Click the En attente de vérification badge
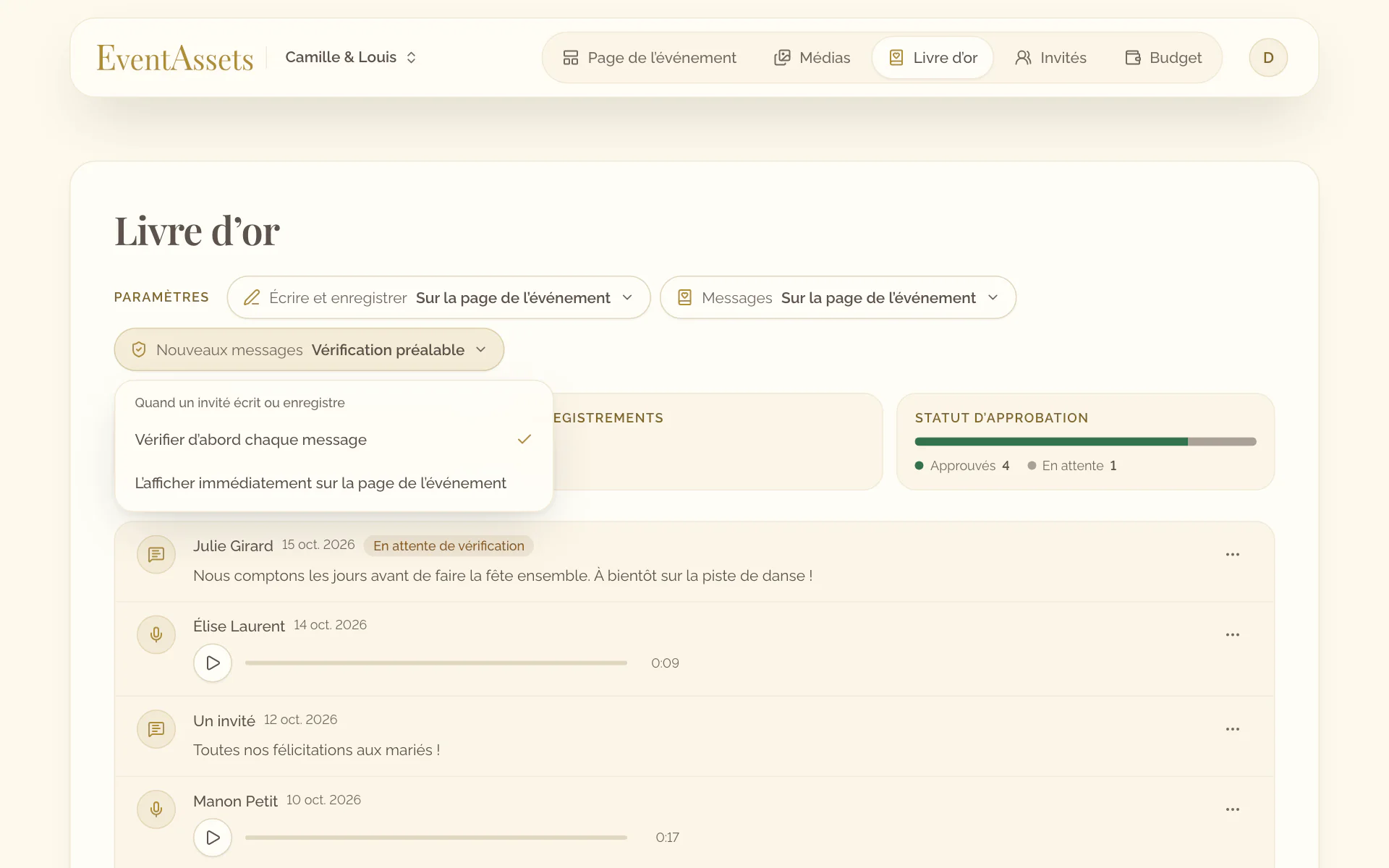Viewport: 1389px width, 868px height. (449, 546)
